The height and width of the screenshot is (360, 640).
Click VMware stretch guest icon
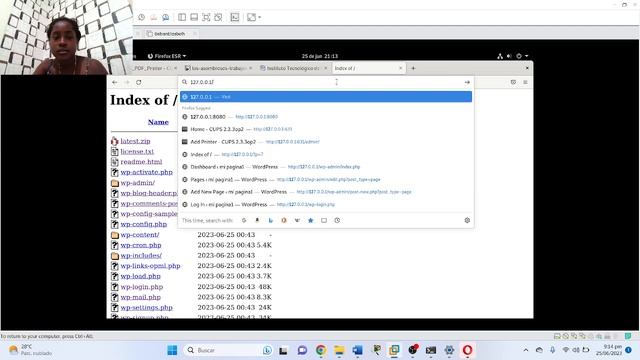(x=251, y=17)
